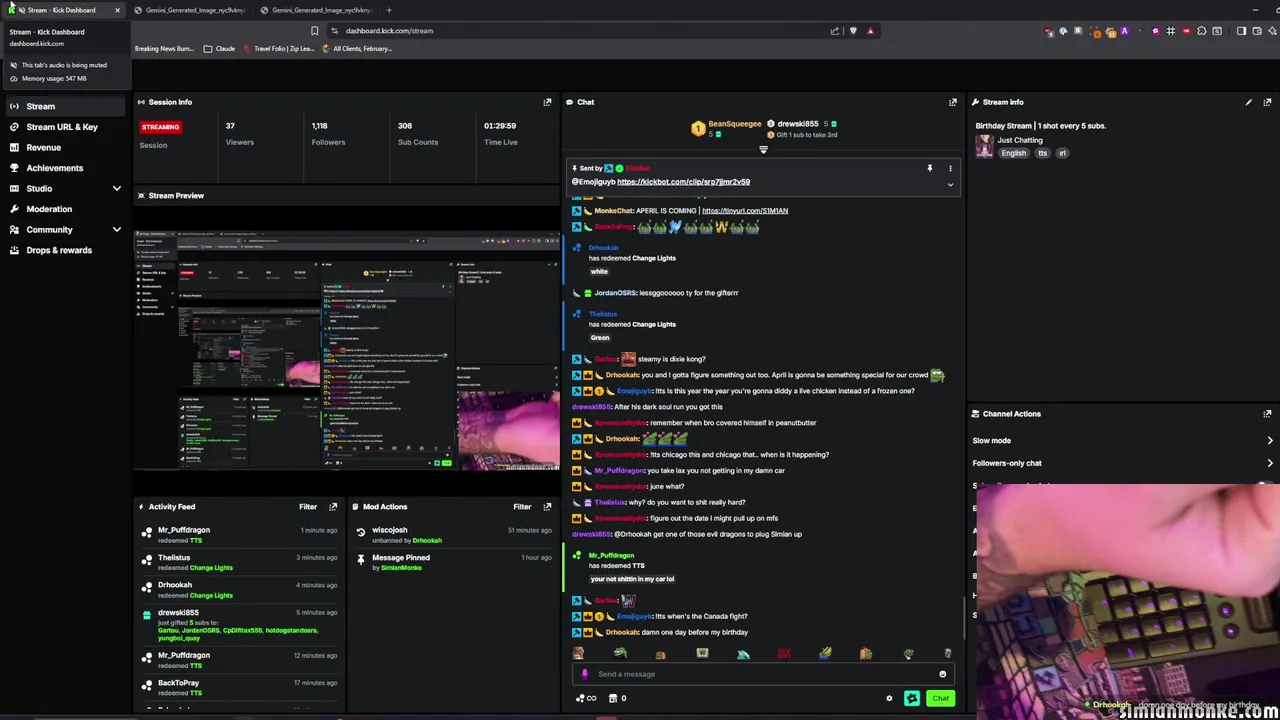Insert the Pepe frog quick emote
Screen dimensions: 1280x720
click(620, 654)
